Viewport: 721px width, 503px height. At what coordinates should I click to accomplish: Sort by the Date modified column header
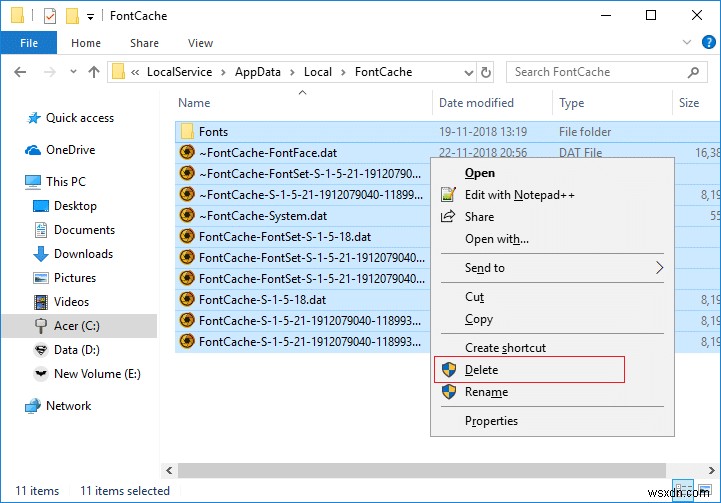coord(476,103)
